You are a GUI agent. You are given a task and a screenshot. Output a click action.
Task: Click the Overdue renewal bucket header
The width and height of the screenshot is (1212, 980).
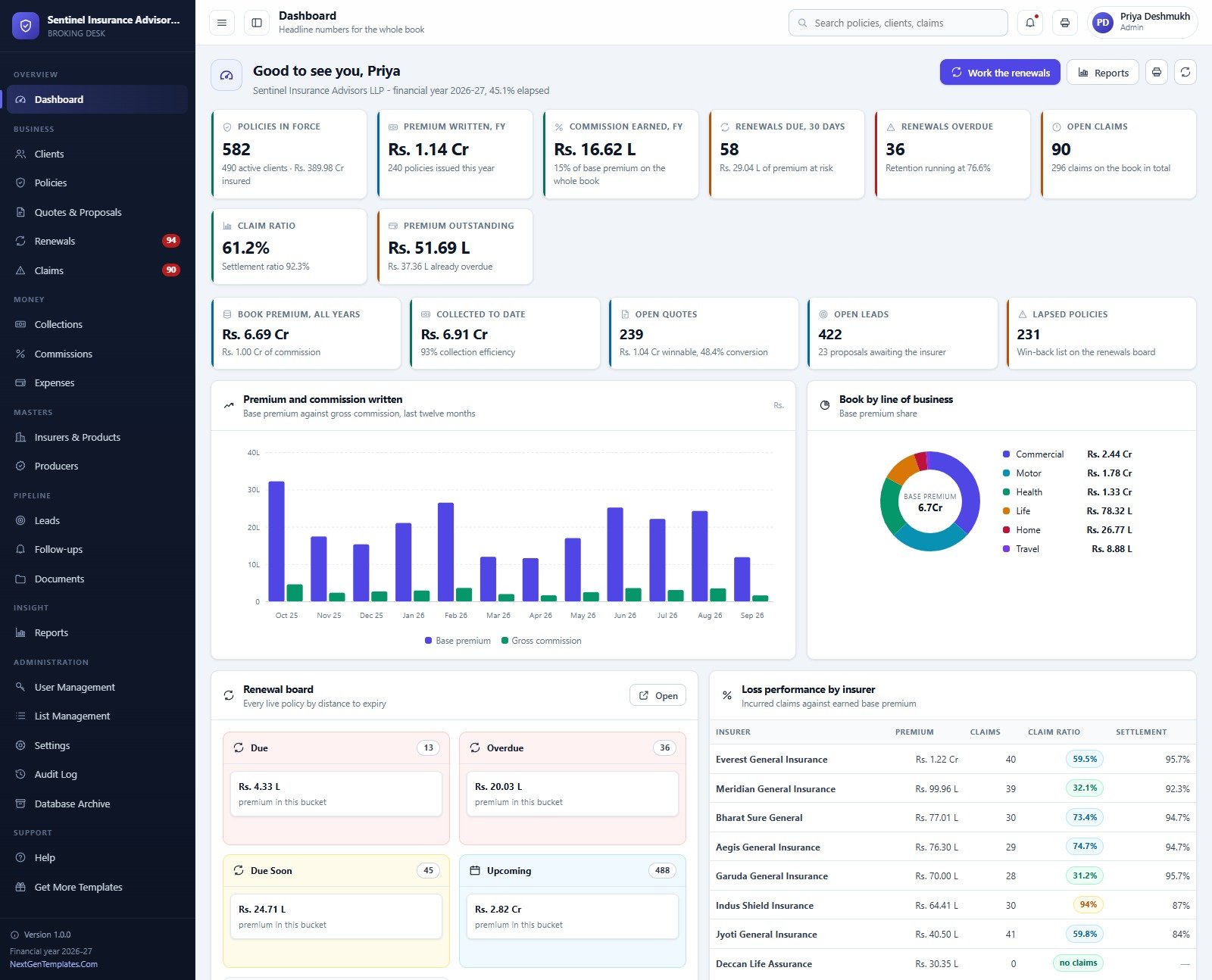click(573, 748)
